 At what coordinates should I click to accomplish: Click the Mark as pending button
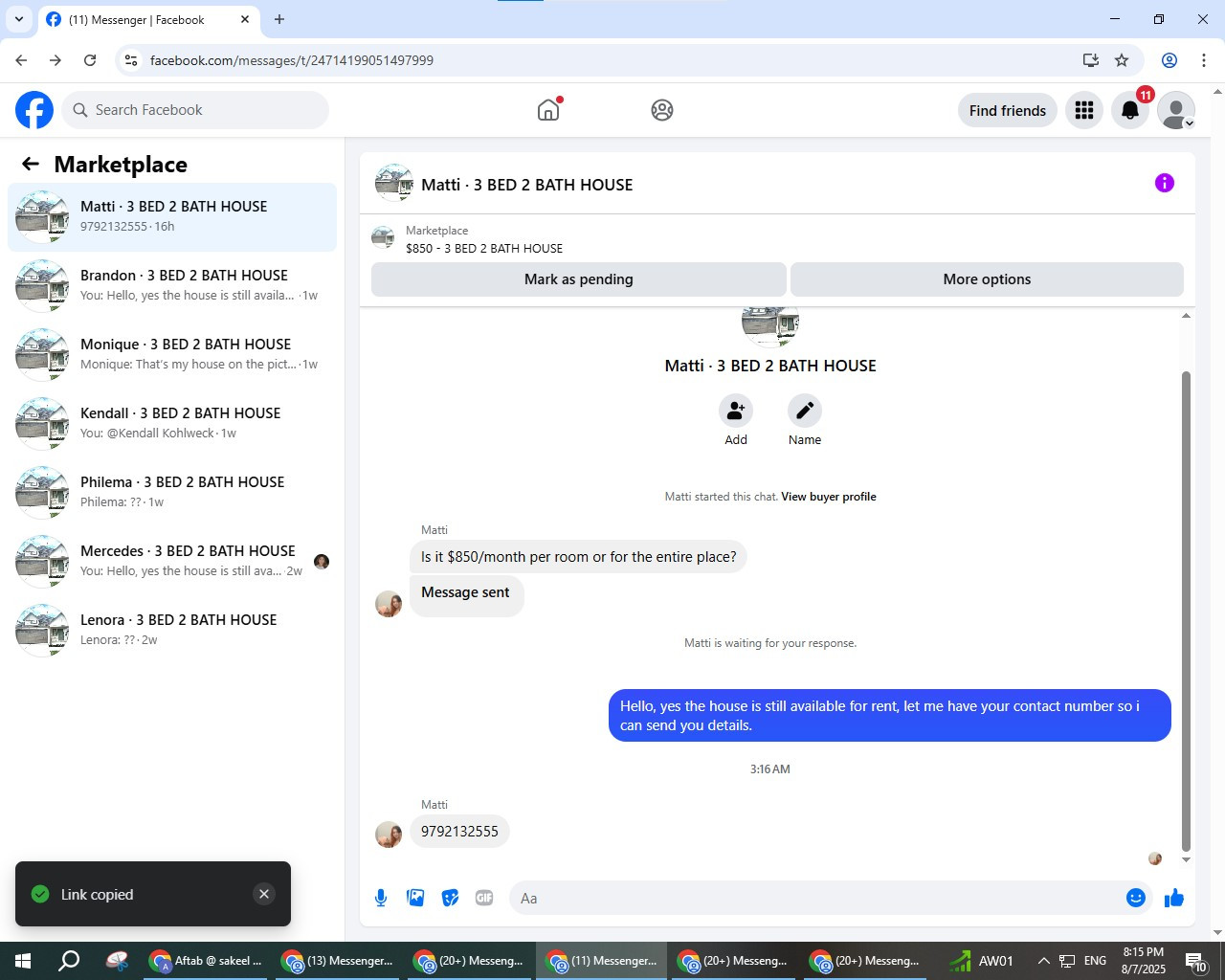pos(579,279)
